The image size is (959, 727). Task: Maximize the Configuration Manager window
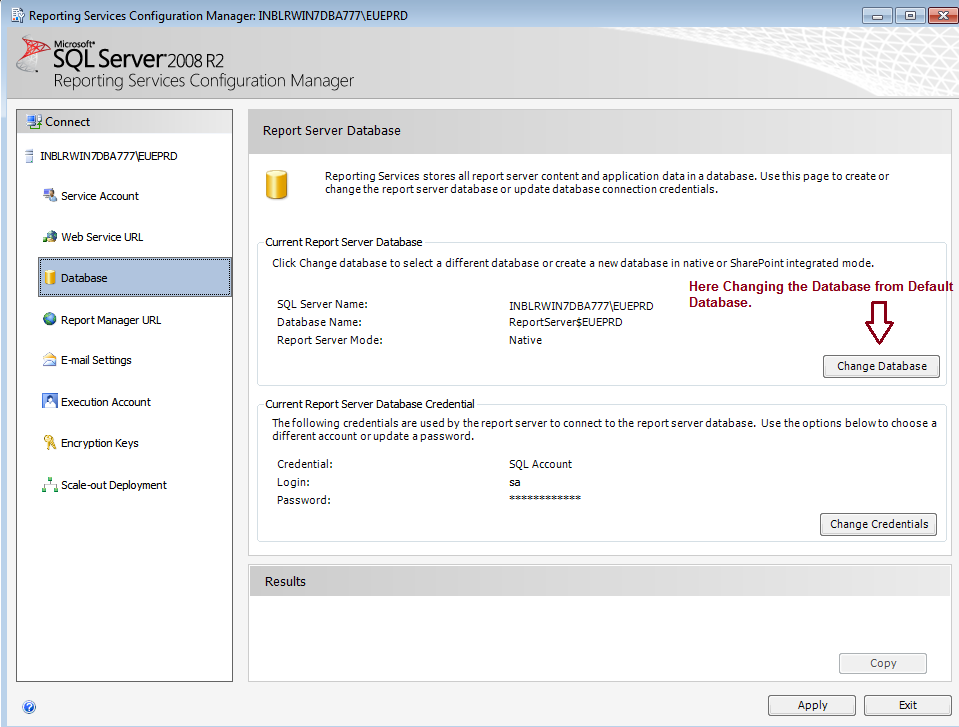[910, 15]
